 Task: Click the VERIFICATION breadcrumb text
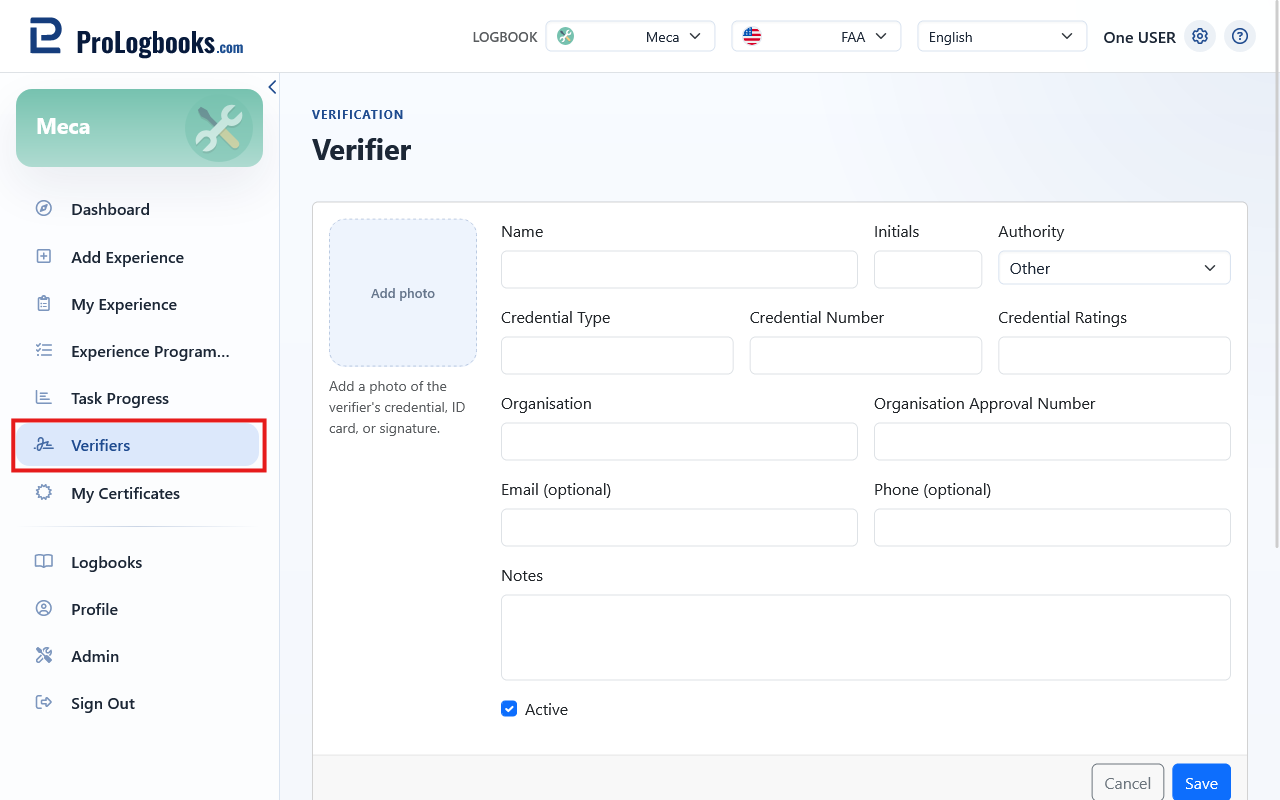pos(358,114)
